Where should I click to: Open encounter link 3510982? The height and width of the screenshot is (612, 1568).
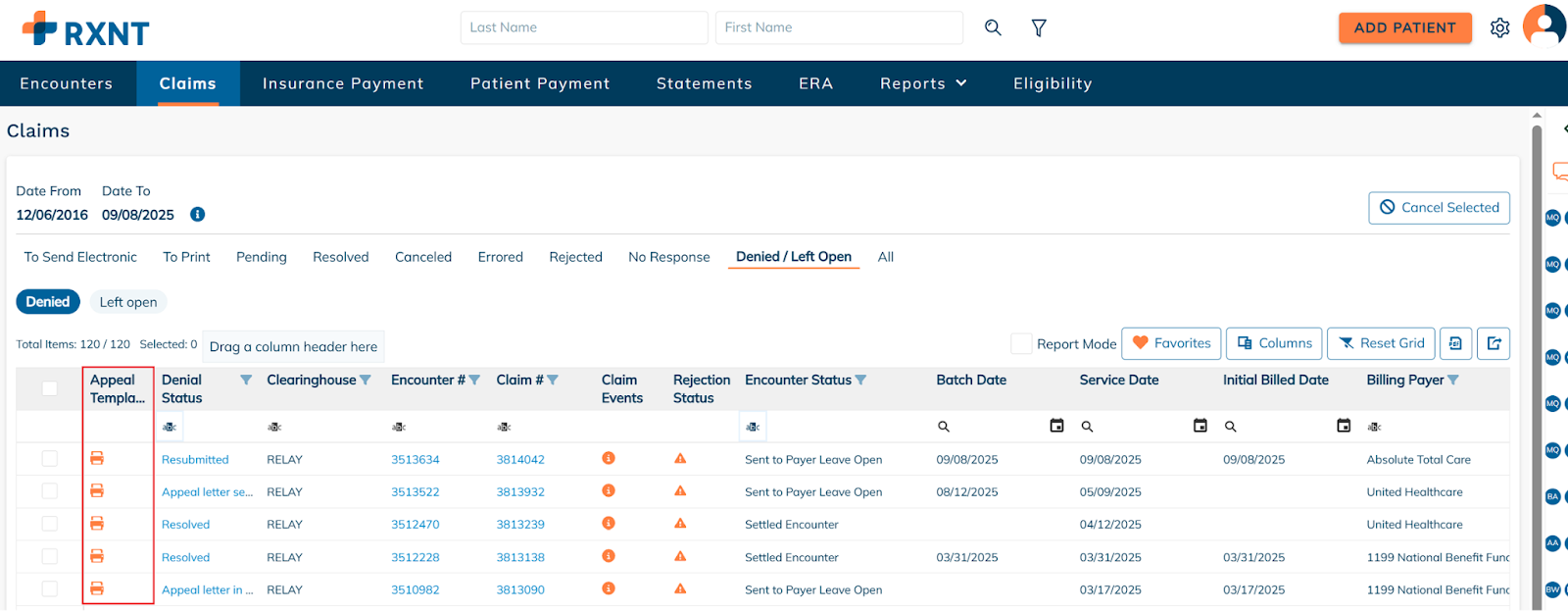[x=416, y=589]
